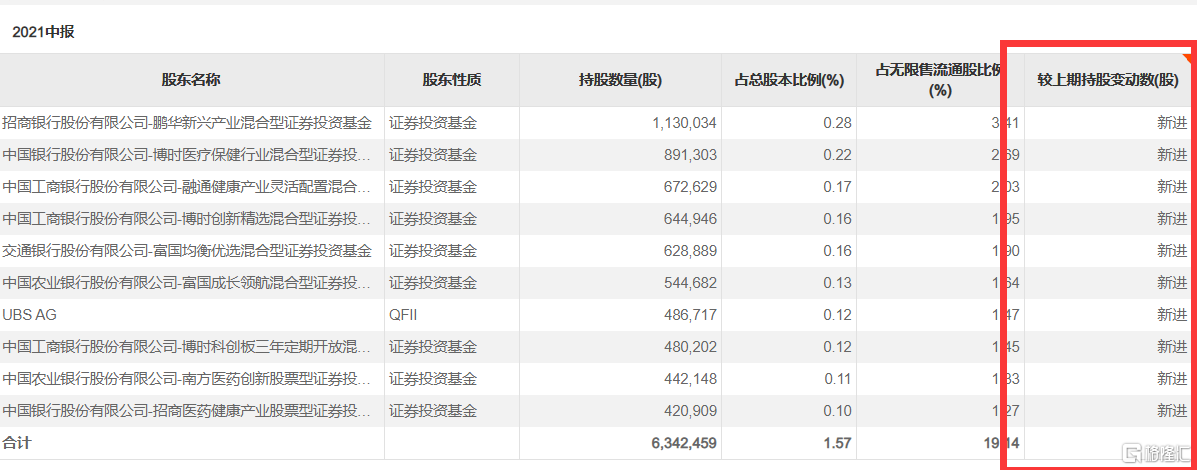1197x470 pixels.
Task: Click the 较上期持股变动数(股) column header
Action: 1108,80
